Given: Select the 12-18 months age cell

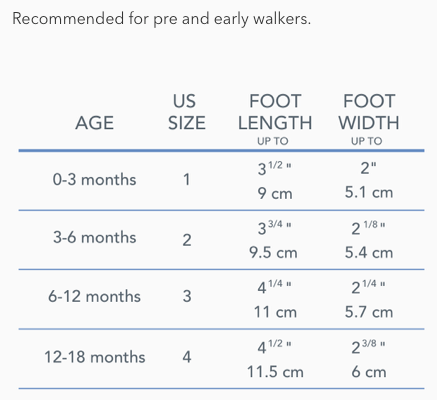Looking at the screenshot, I should point(94,357).
